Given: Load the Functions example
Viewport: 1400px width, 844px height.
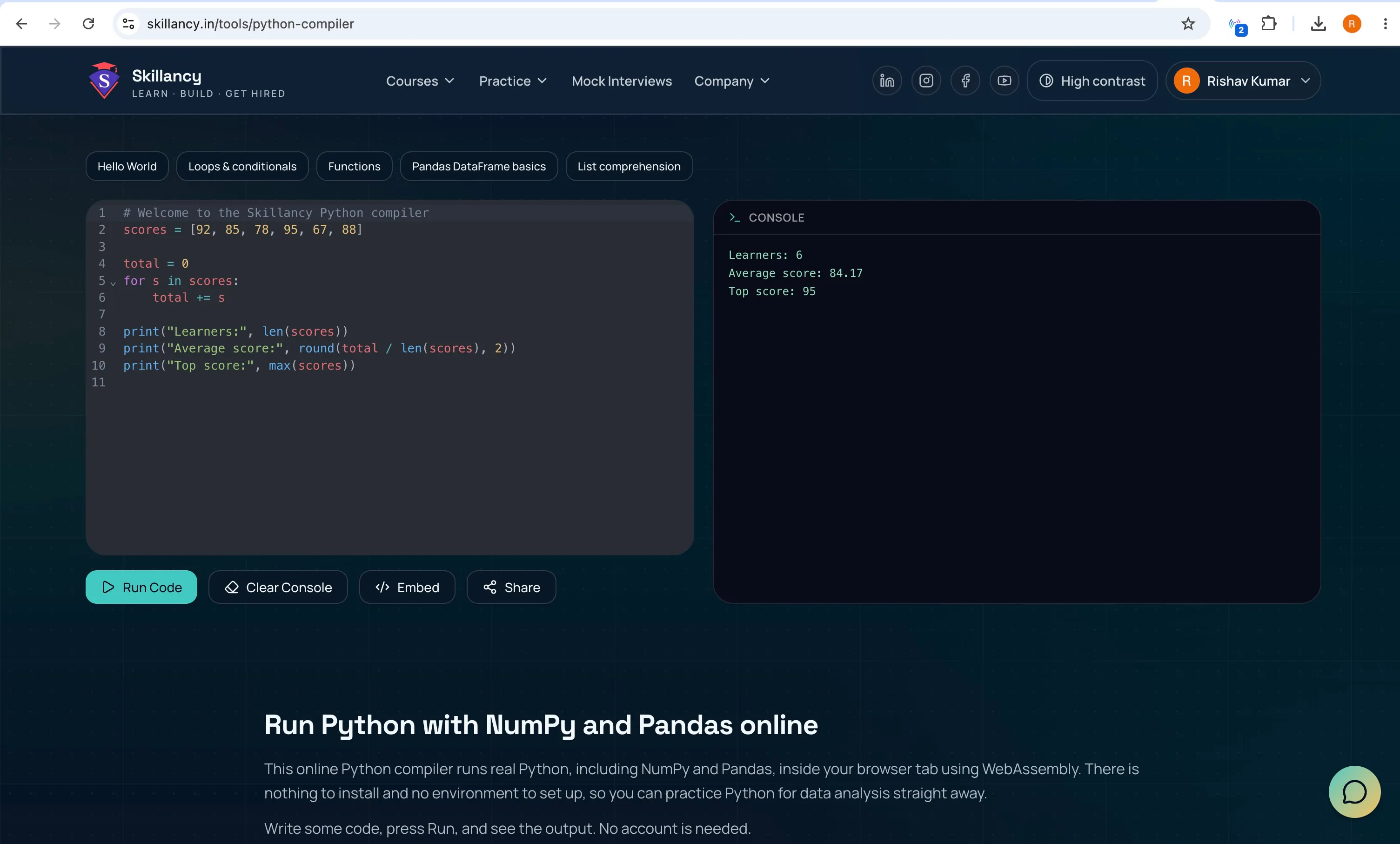Looking at the screenshot, I should pyautogui.click(x=354, y=166).
